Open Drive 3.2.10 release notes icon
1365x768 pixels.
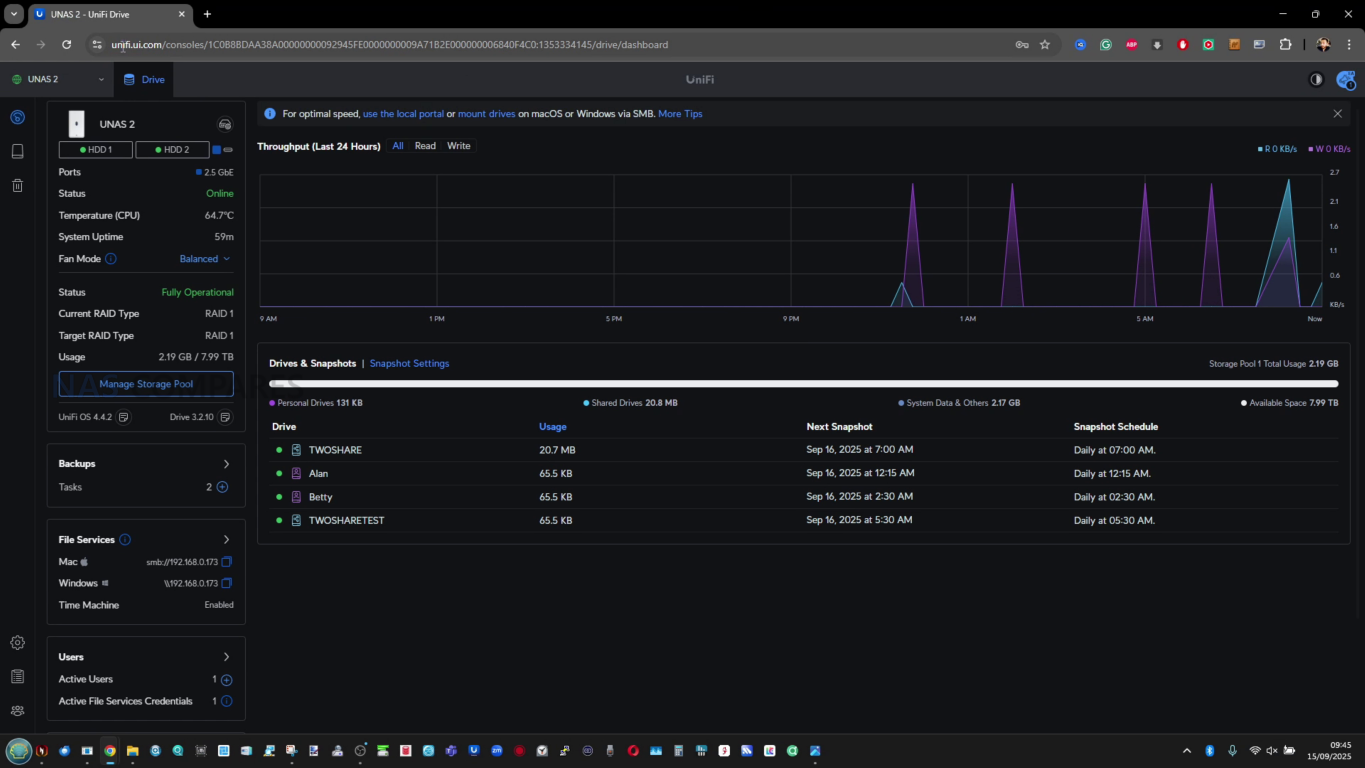(x=225, y=417)
